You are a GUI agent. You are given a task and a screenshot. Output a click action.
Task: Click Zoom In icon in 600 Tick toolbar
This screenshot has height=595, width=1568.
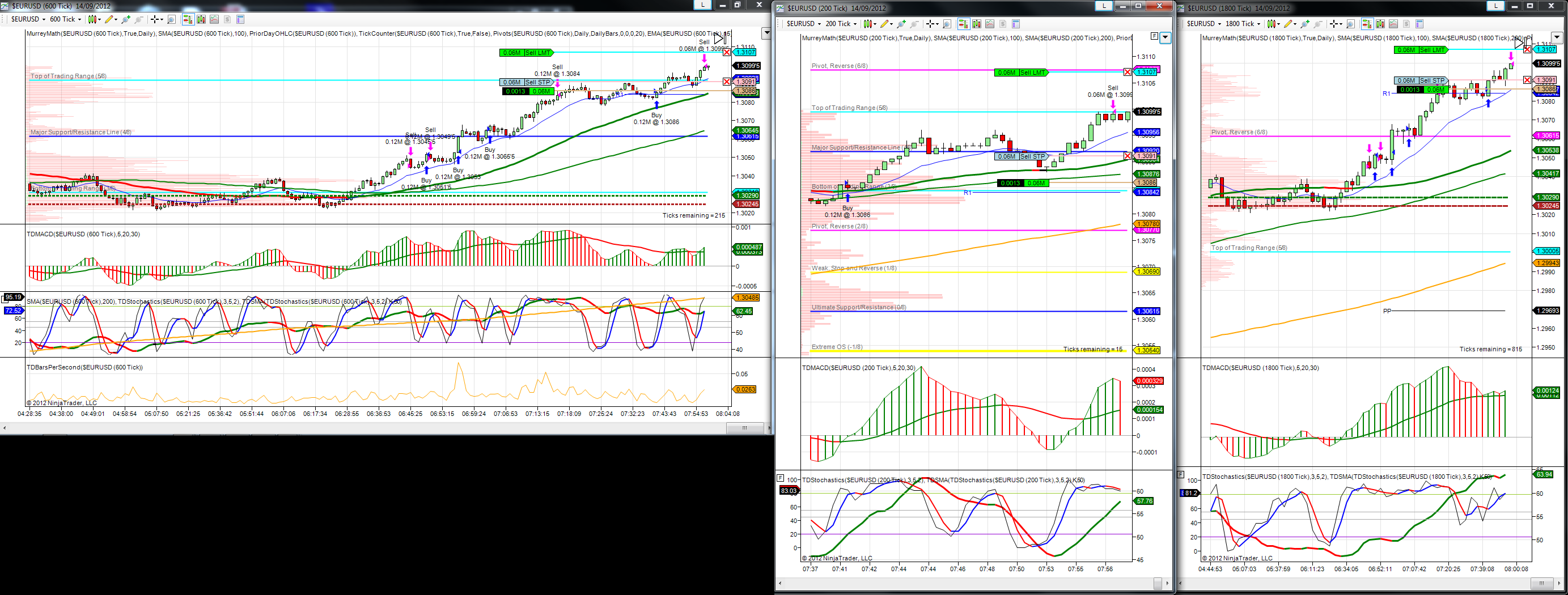point(126,19)
